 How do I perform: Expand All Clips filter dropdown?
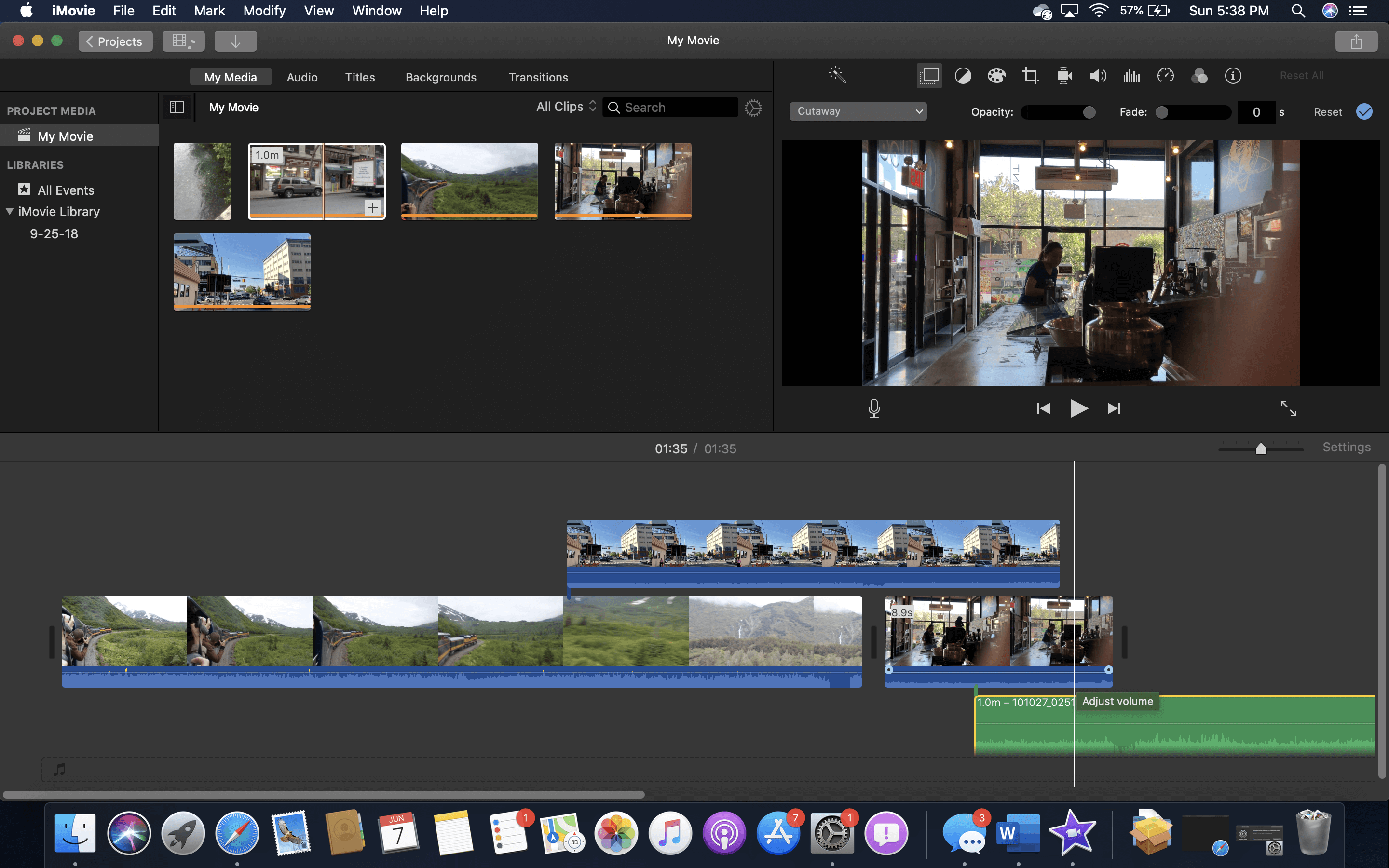point(564,107)
